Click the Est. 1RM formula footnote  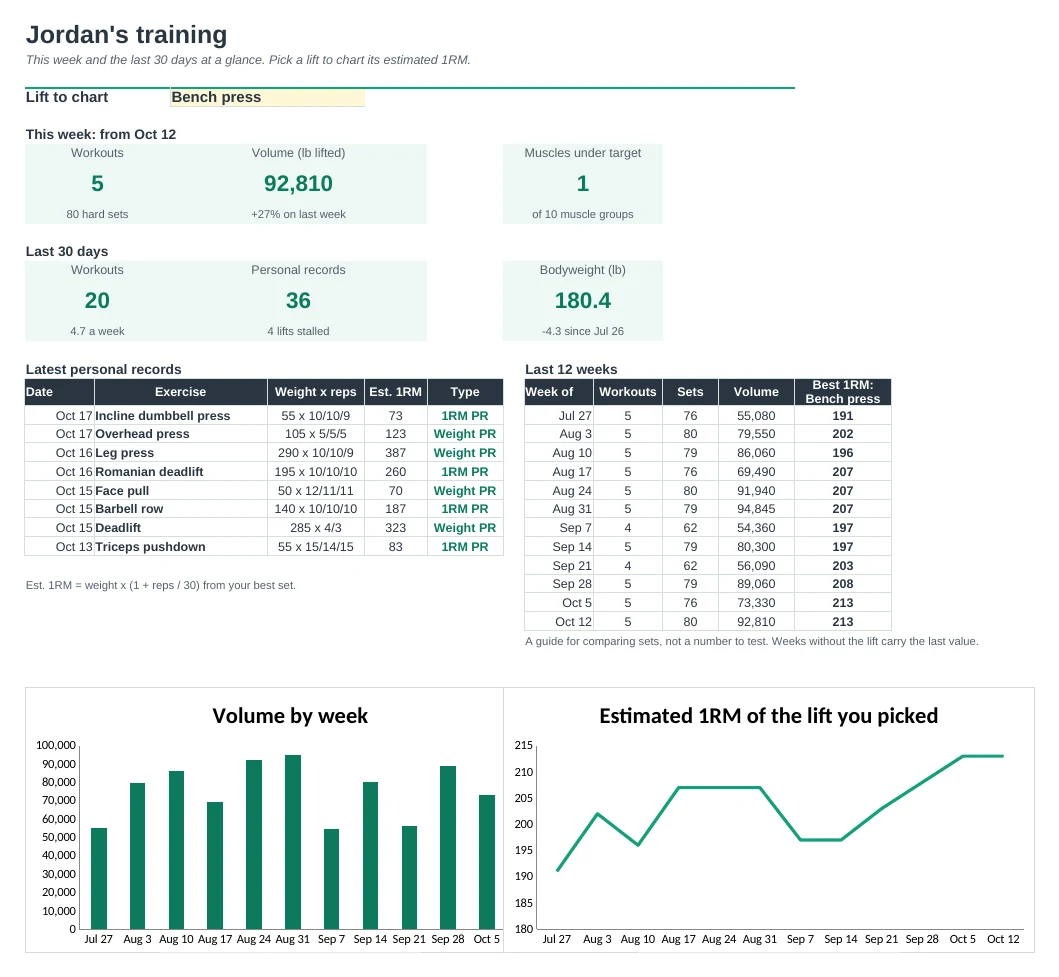161,585
